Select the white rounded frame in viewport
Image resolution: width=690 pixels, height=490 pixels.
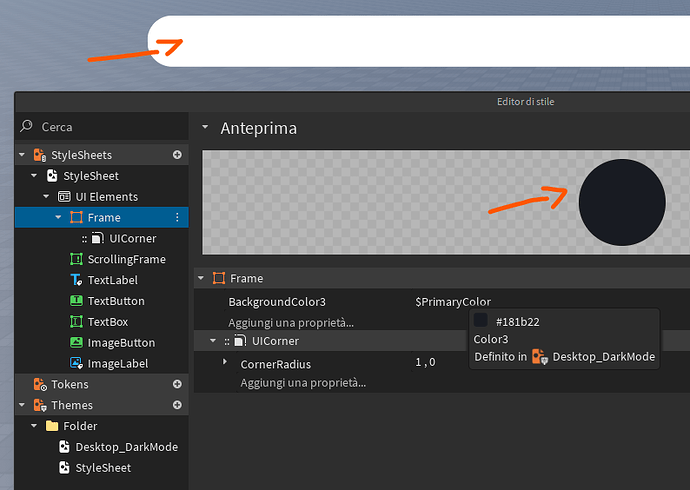click(418, 41)
